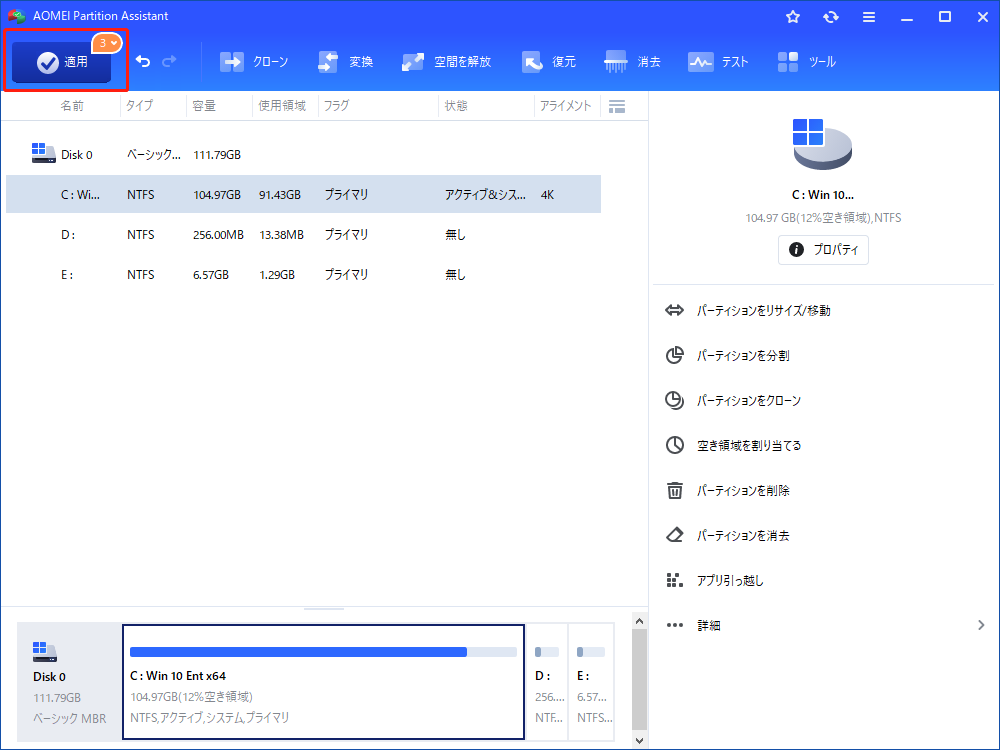Select C: Win 10 Ent x64 disk map block
The height and width of the screenshot is (750, 1000).
pos(323,682)
